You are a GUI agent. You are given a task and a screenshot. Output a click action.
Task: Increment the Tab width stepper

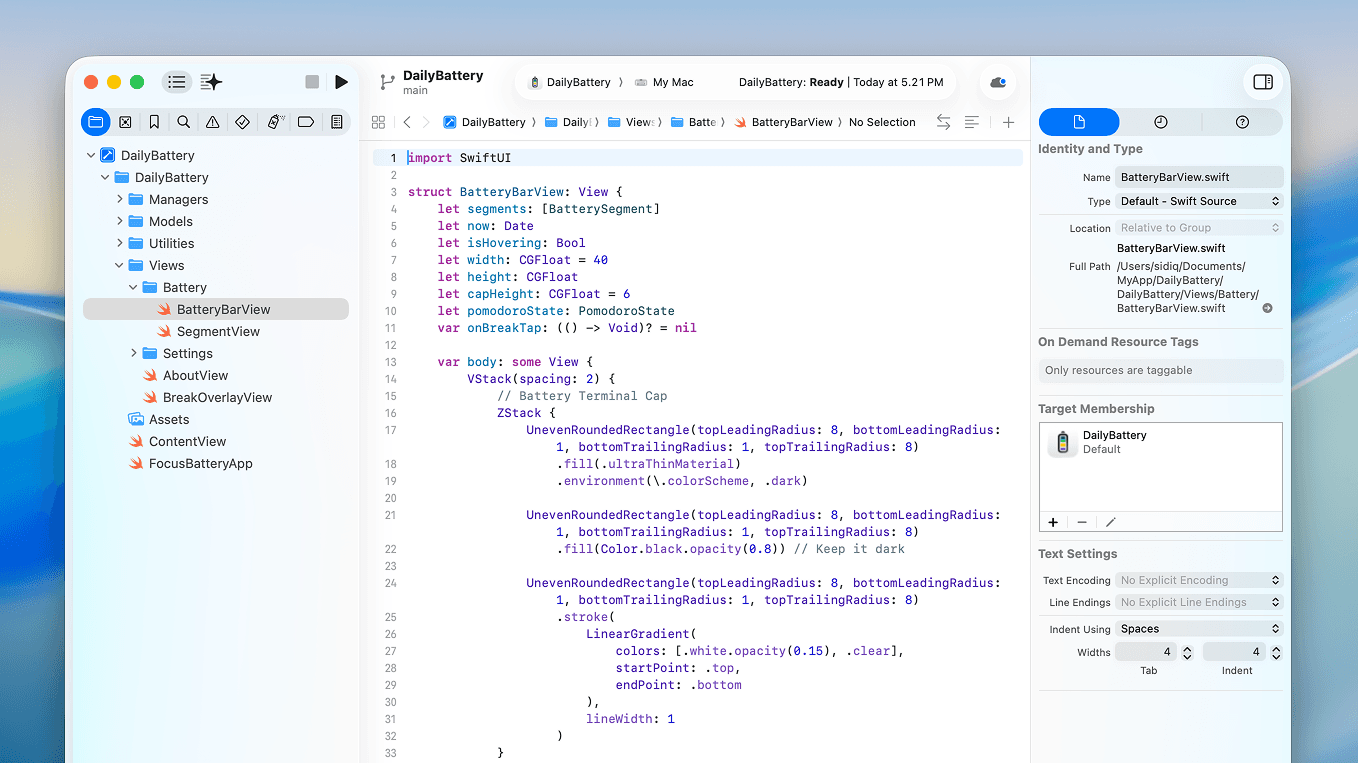point(1187,648)
